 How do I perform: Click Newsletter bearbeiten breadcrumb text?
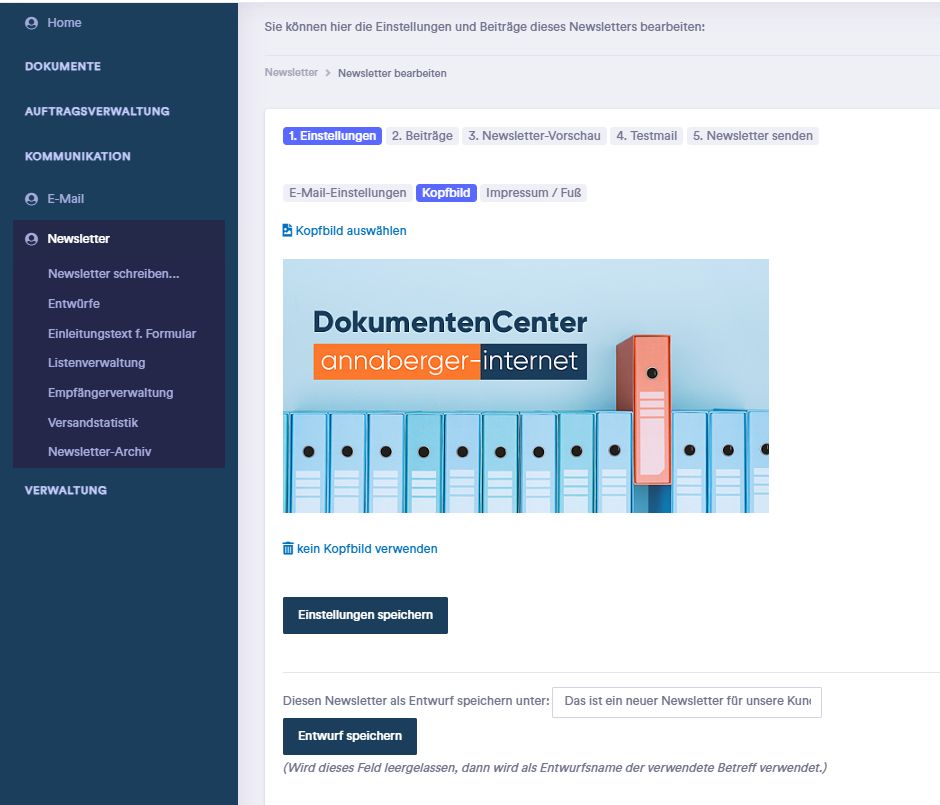pyautogui.click(x=392, y=73)
